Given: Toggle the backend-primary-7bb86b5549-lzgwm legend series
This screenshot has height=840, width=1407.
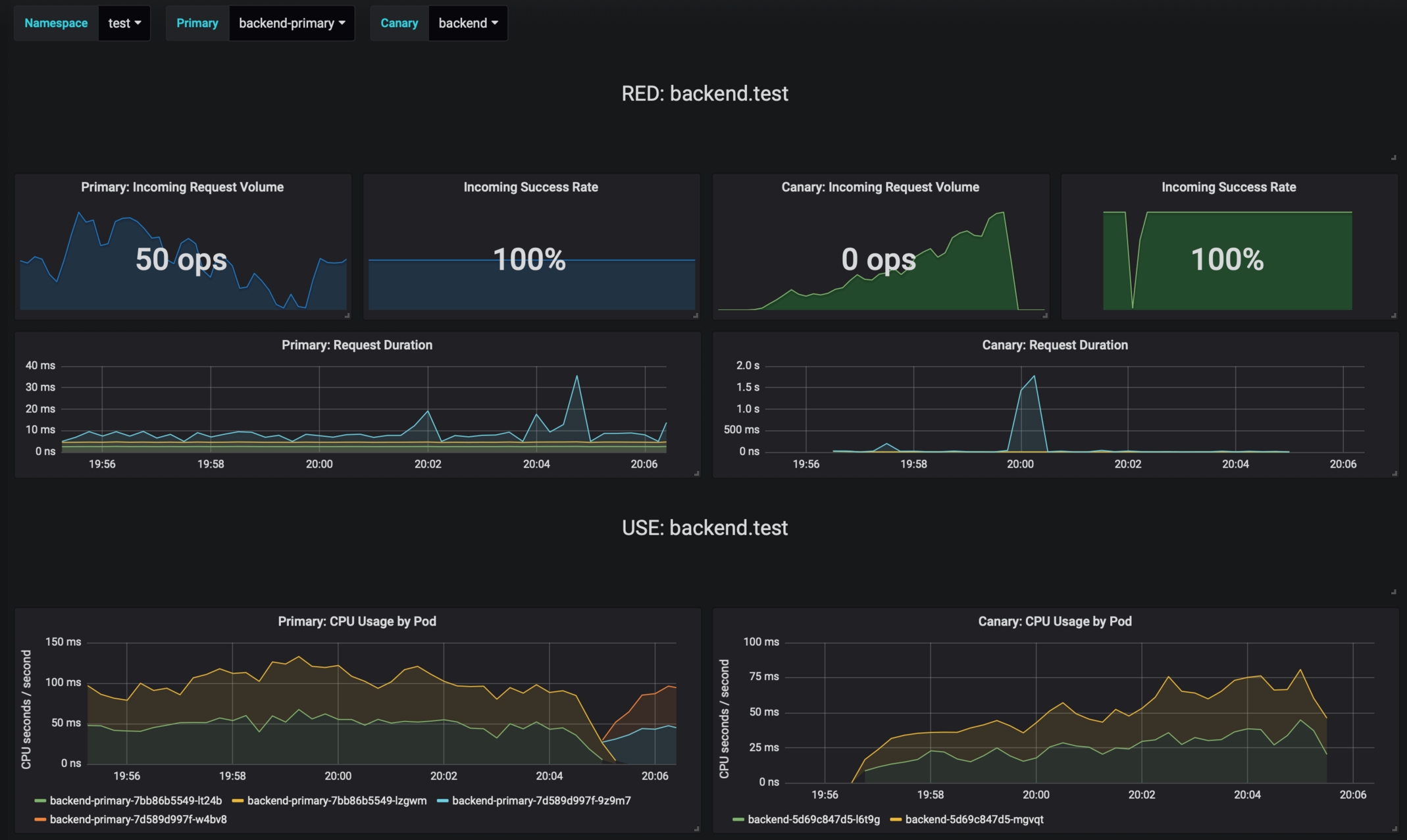Looking at the screenshot, I should click(336, 801).
